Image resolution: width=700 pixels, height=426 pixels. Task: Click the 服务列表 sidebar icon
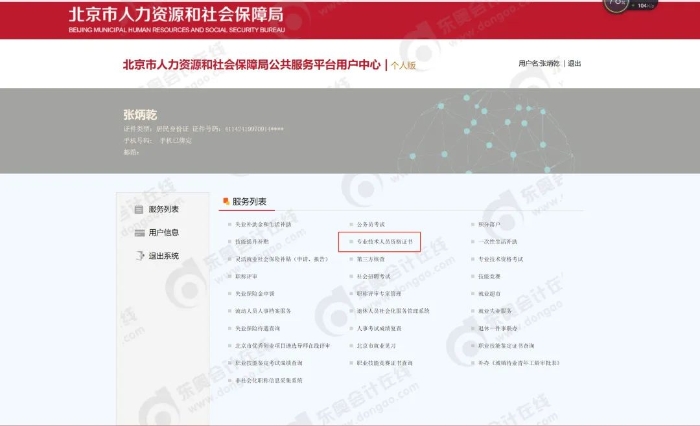139,209
